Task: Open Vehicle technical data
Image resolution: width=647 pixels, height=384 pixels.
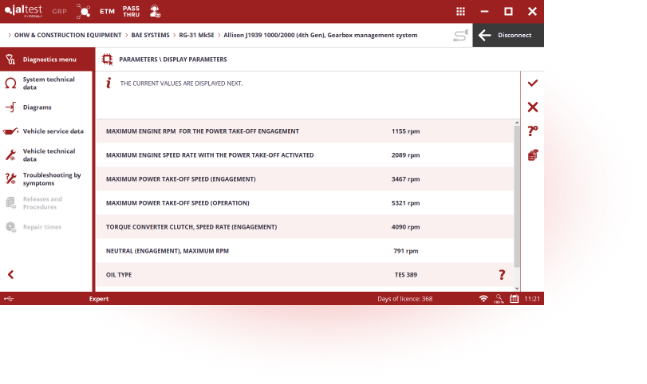Action: [x=46, y=155]
